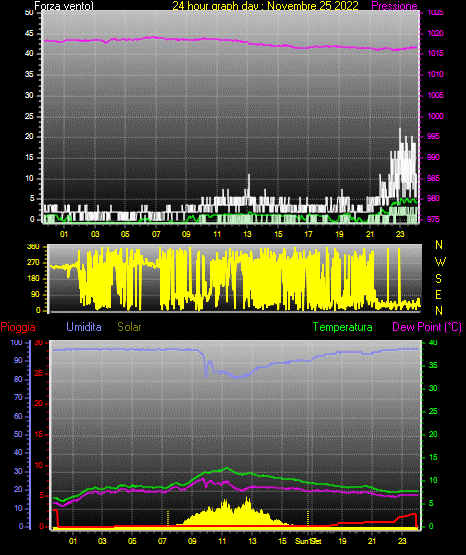Click the yellow solar radiation peak near noon
Viewport: 466px width, 555px height.
point(247,499)
